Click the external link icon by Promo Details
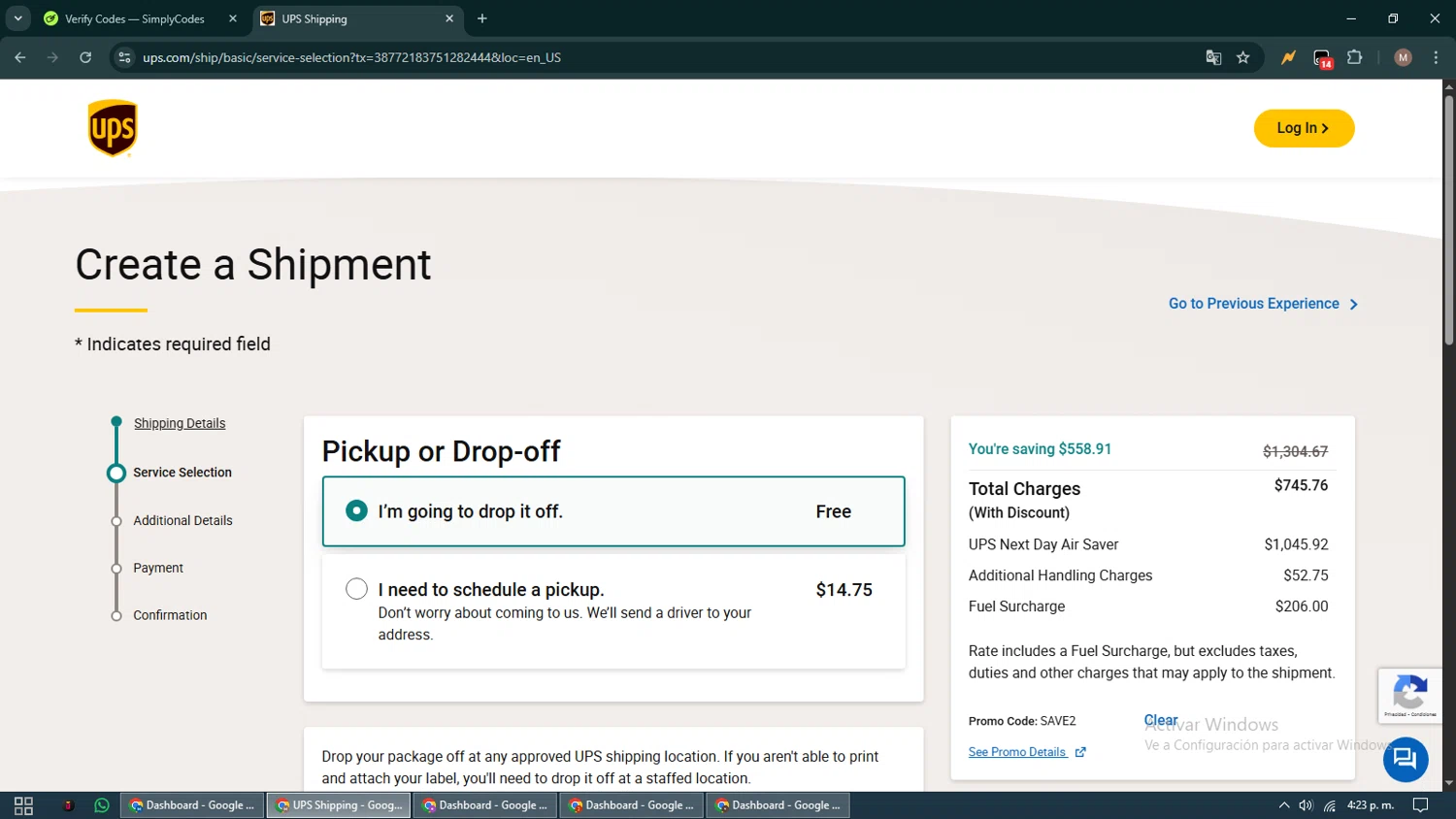 pyautogui.click(x=1080, y=752)
